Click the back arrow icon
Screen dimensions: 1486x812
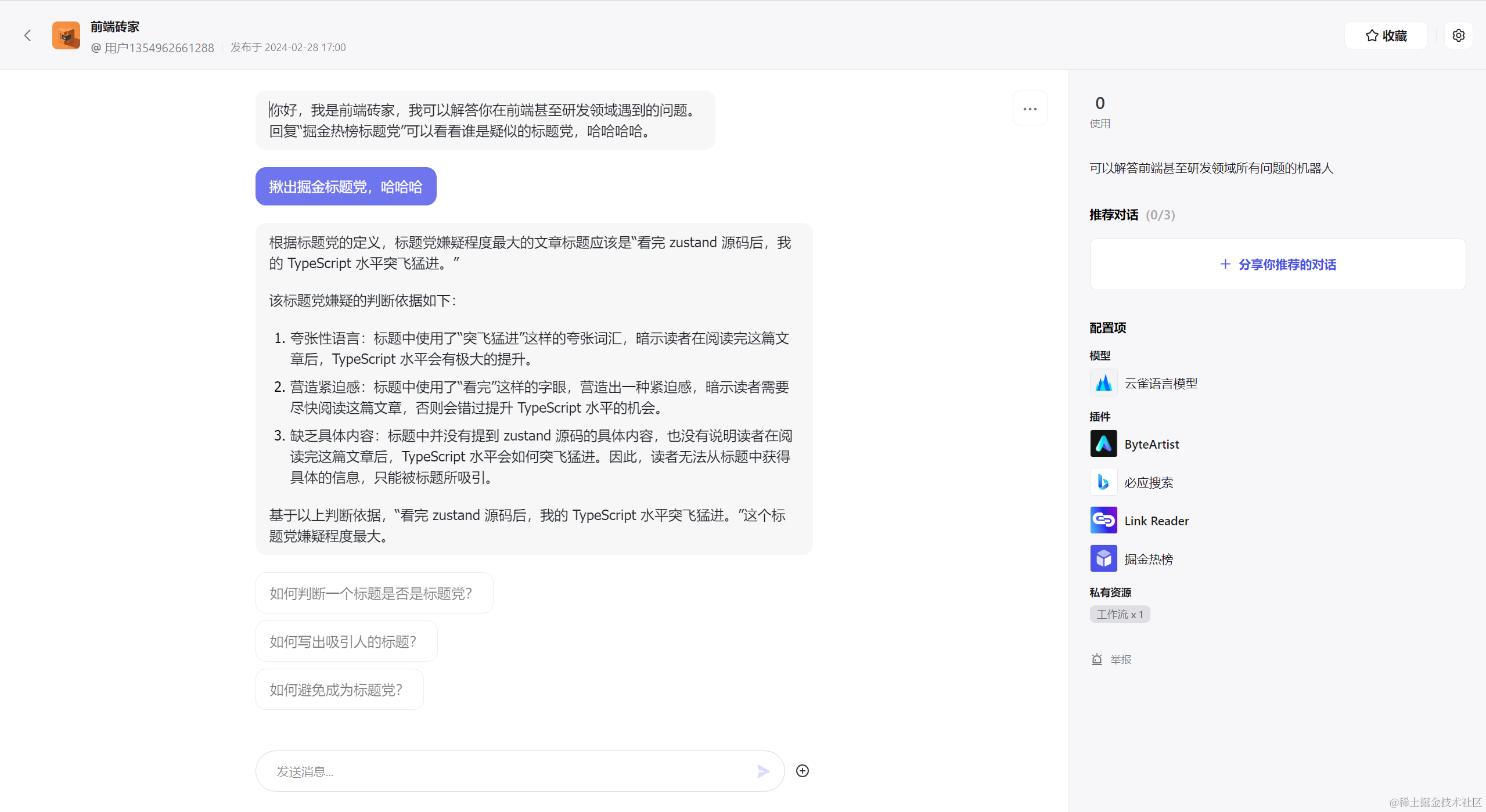pos(27,35)
